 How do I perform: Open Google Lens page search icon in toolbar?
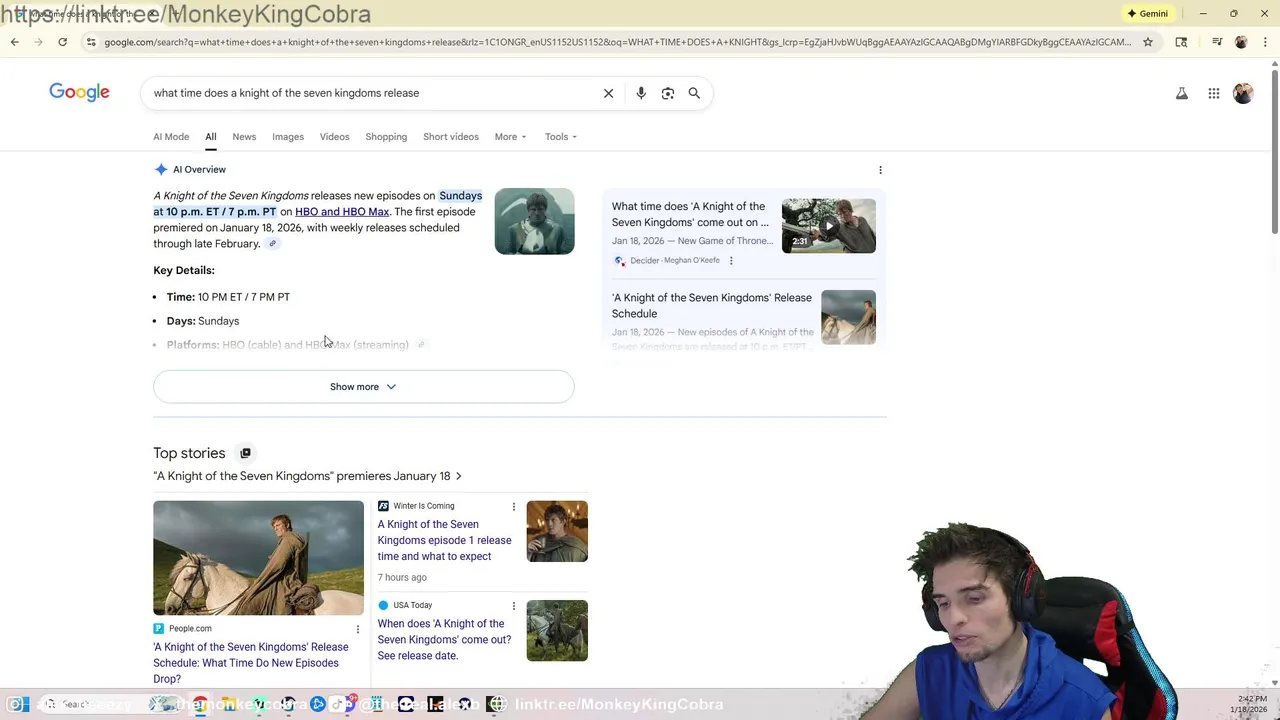pos(1181,42)
